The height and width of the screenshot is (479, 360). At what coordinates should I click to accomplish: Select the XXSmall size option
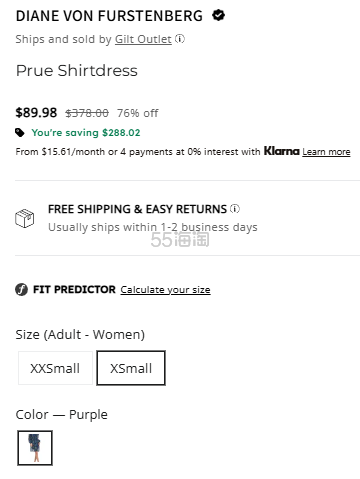click(55, 368)
